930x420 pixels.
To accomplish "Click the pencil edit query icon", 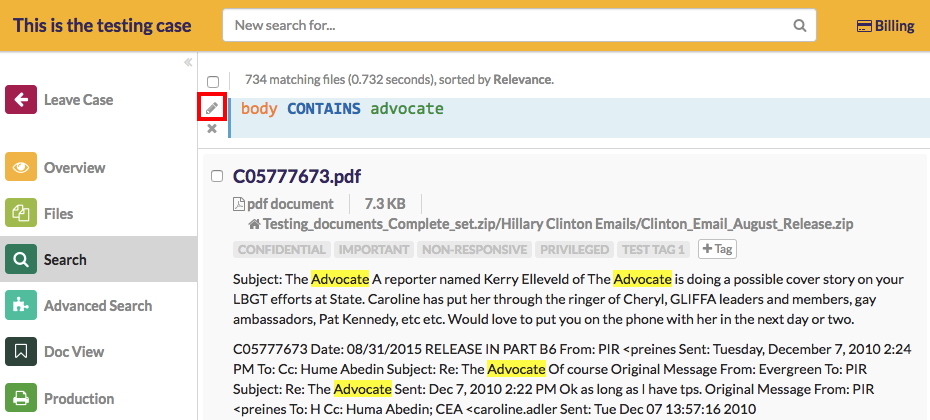I will (x=212, y=107).
